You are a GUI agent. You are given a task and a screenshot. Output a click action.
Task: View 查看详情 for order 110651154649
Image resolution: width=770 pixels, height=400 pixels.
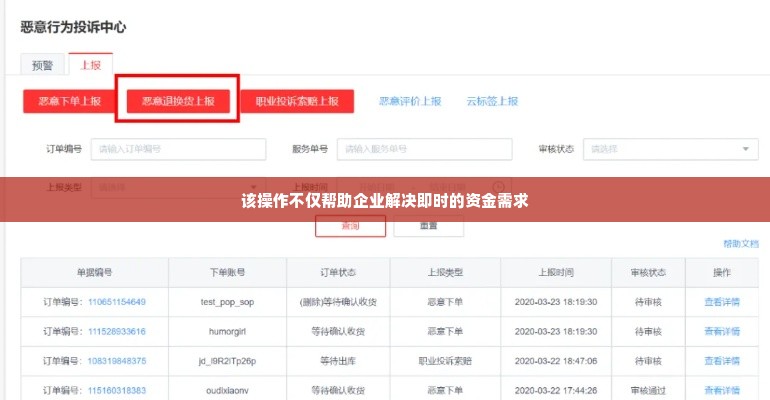[x=722, y=302]
